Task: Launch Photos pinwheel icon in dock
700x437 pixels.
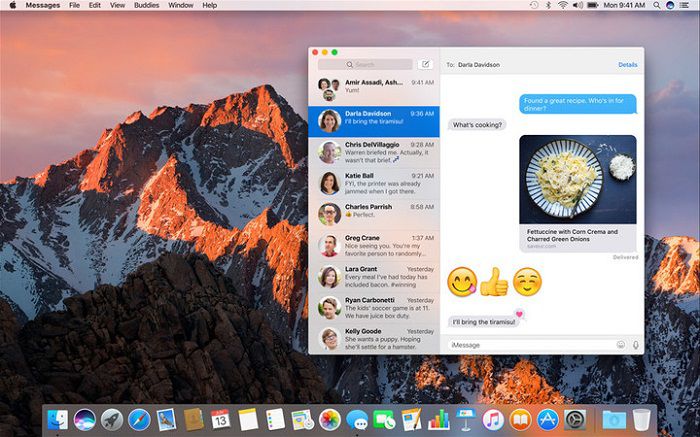Action: tap(330, 420)
